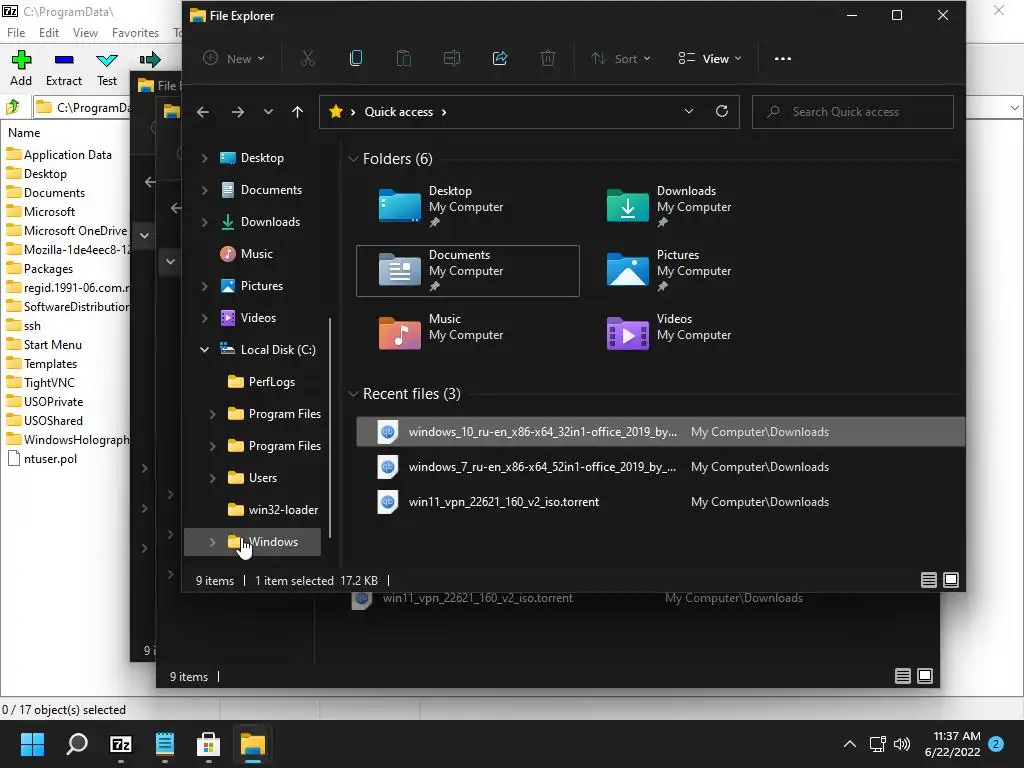Open the New dropdown in File Explorer
Image resolution: width=1024 pixels, height=768 pixels.
click(x=234, y=59)
